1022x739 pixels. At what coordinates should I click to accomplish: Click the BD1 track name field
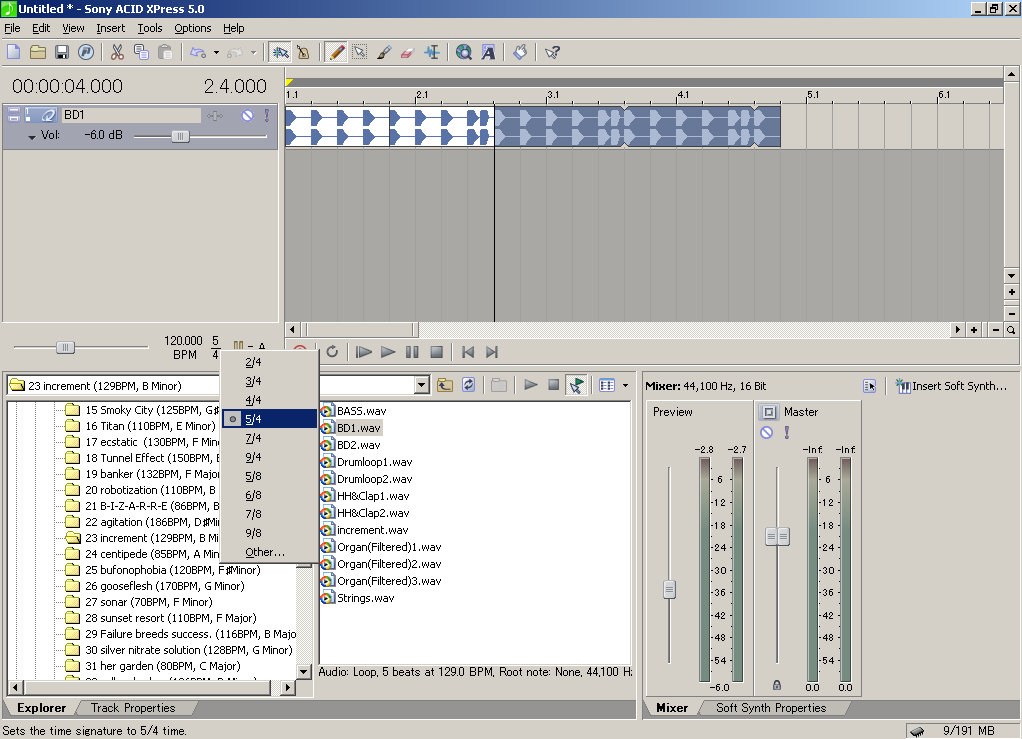tap(131, 115)
